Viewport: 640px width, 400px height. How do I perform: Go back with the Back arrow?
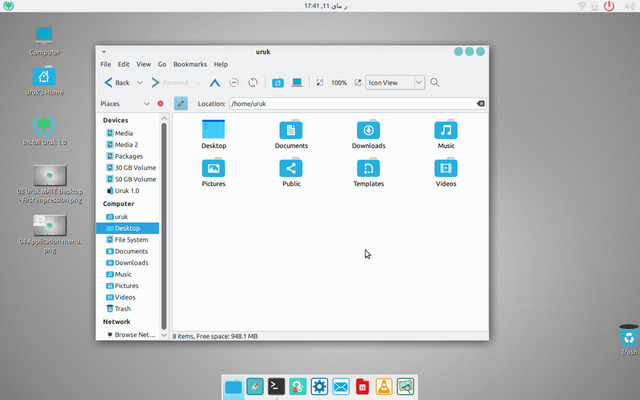click(x=116, y=82)
